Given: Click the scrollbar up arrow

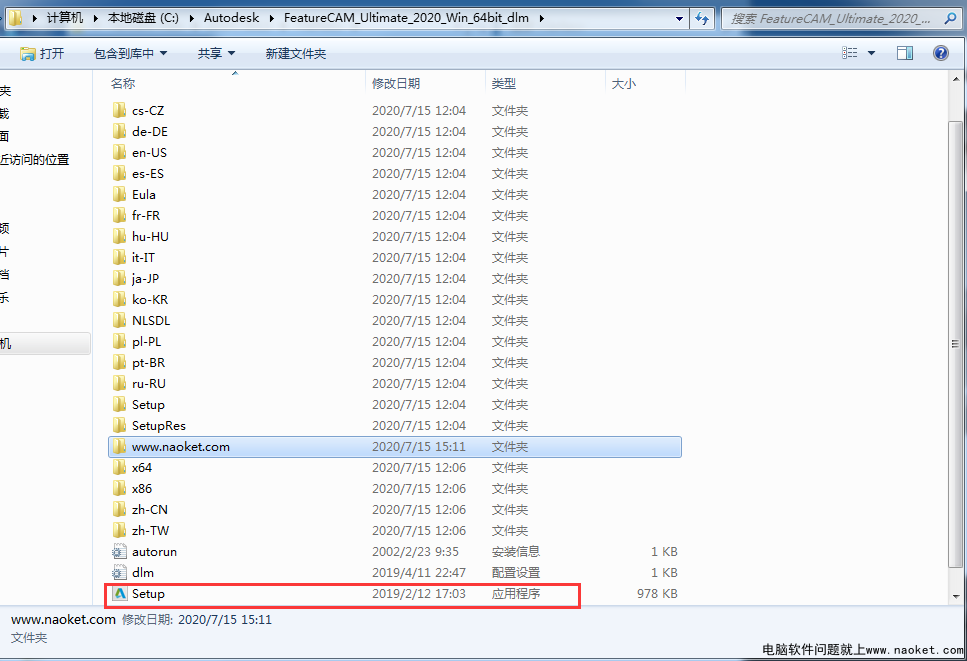Looking at the screenshot, I should [x=955, y=79].
